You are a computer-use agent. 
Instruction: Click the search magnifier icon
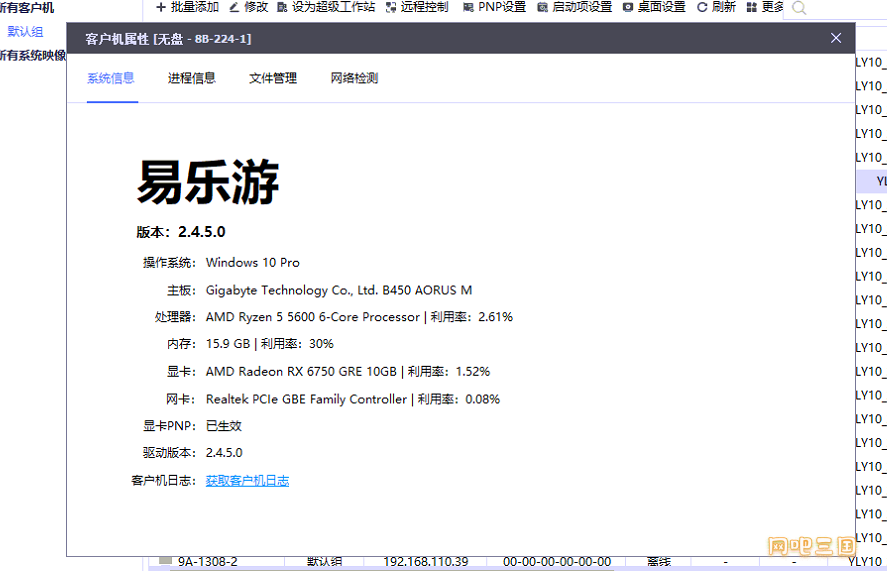798,9
